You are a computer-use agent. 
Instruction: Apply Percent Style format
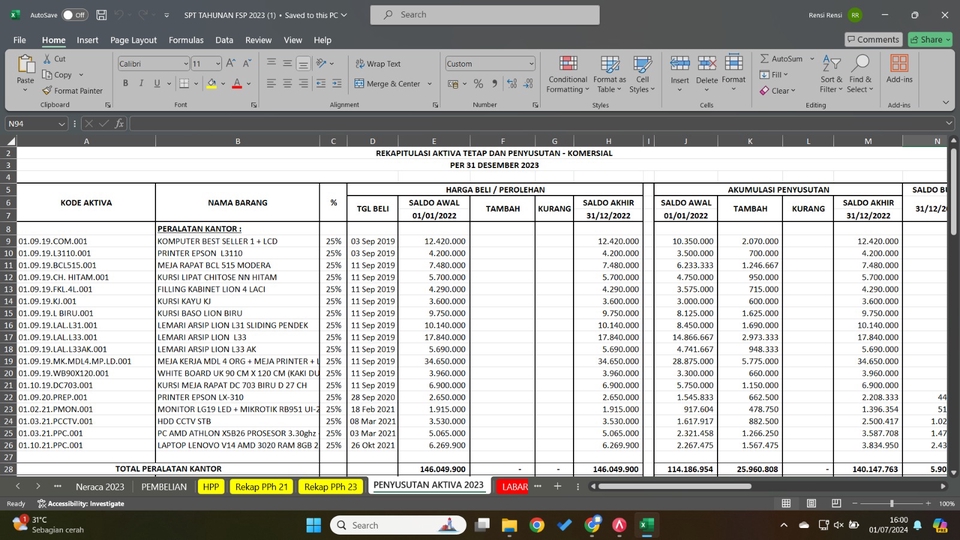click(478, 83)
